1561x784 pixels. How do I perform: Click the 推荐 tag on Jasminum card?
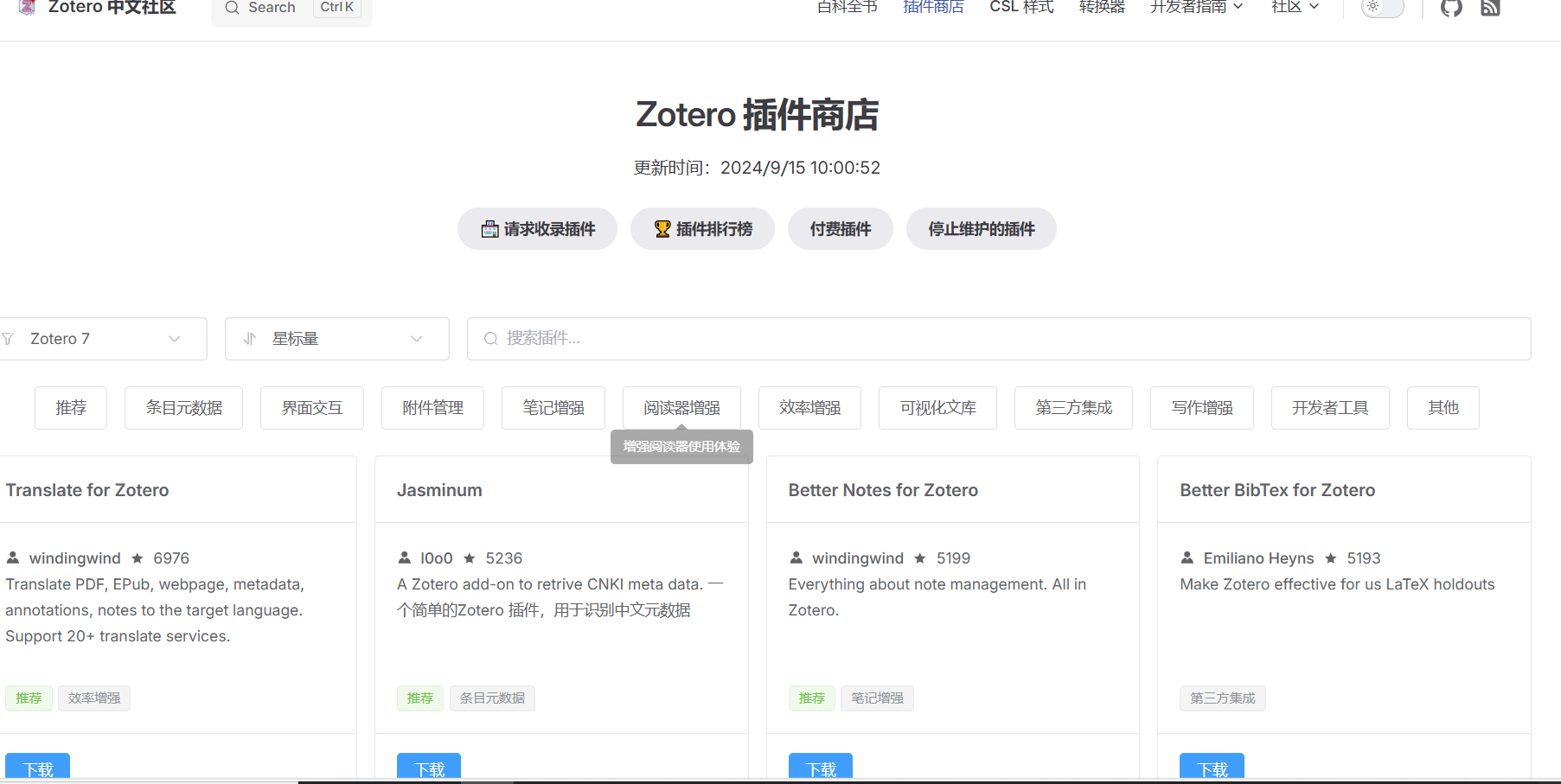pos(420,698)
